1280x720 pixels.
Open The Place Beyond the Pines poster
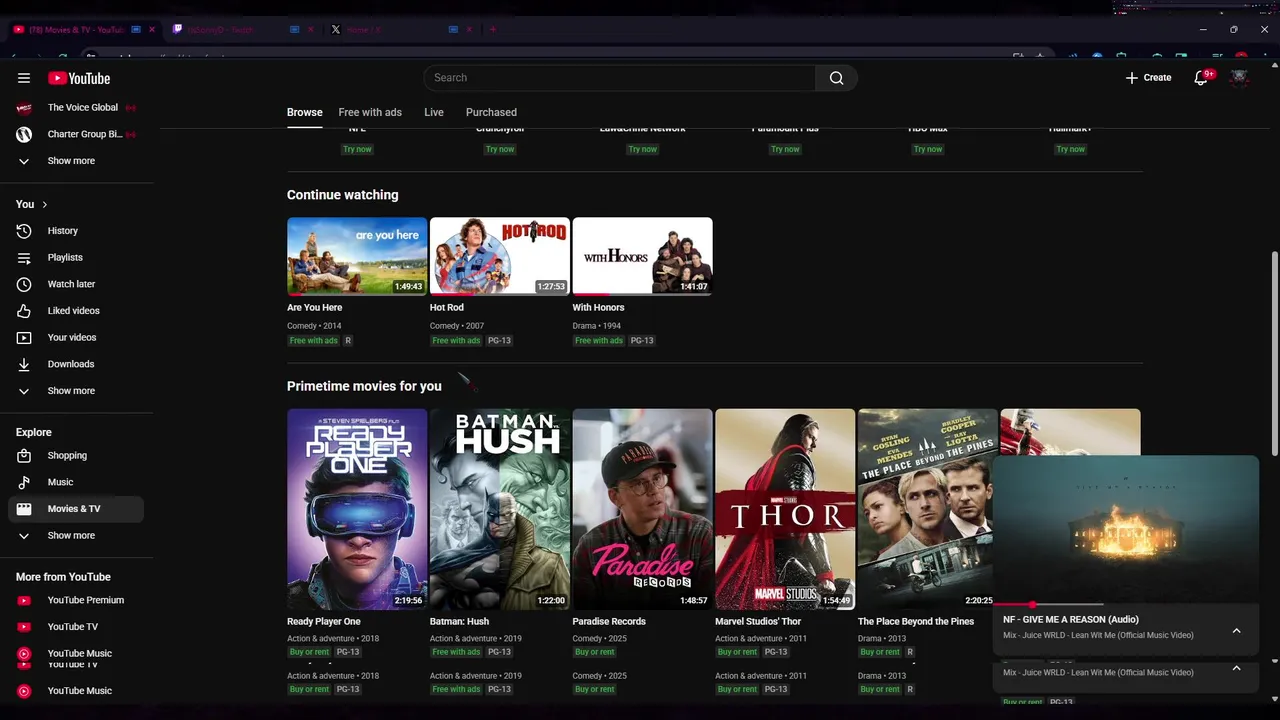(927, 509)
